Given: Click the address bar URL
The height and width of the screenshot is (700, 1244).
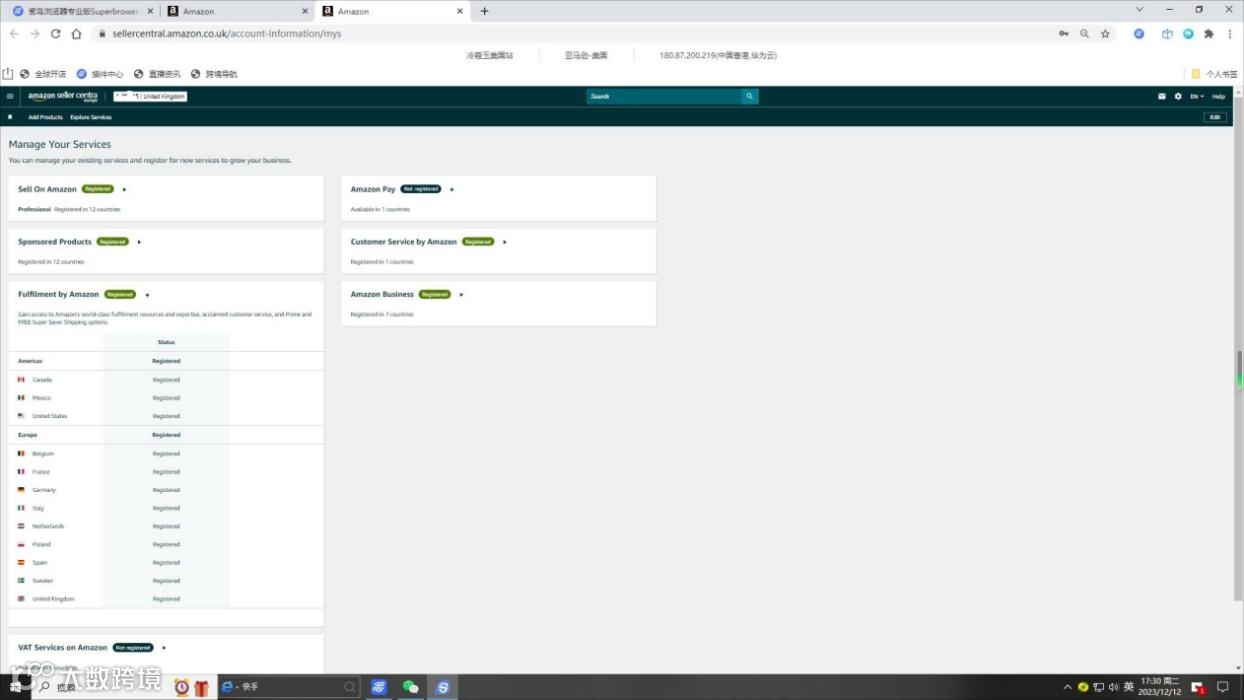Looking at the screenshot, I should click(x=227, y=33).
